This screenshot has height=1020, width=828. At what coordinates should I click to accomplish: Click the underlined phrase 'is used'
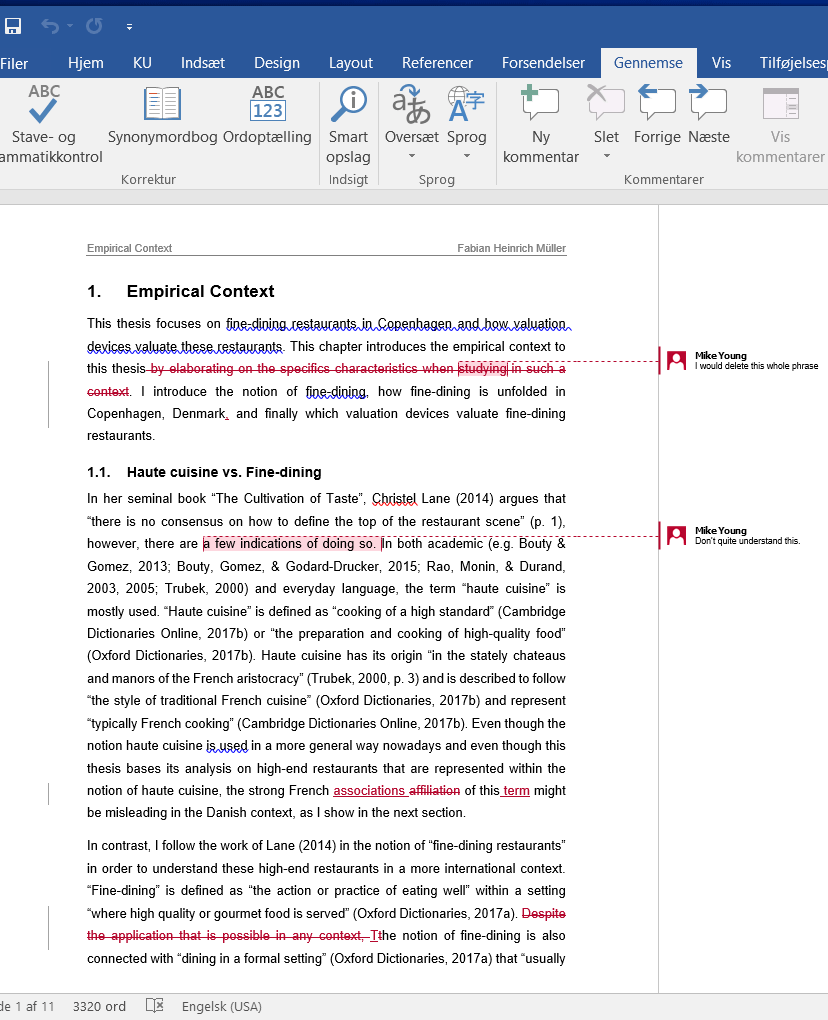[x=227, y=746]
